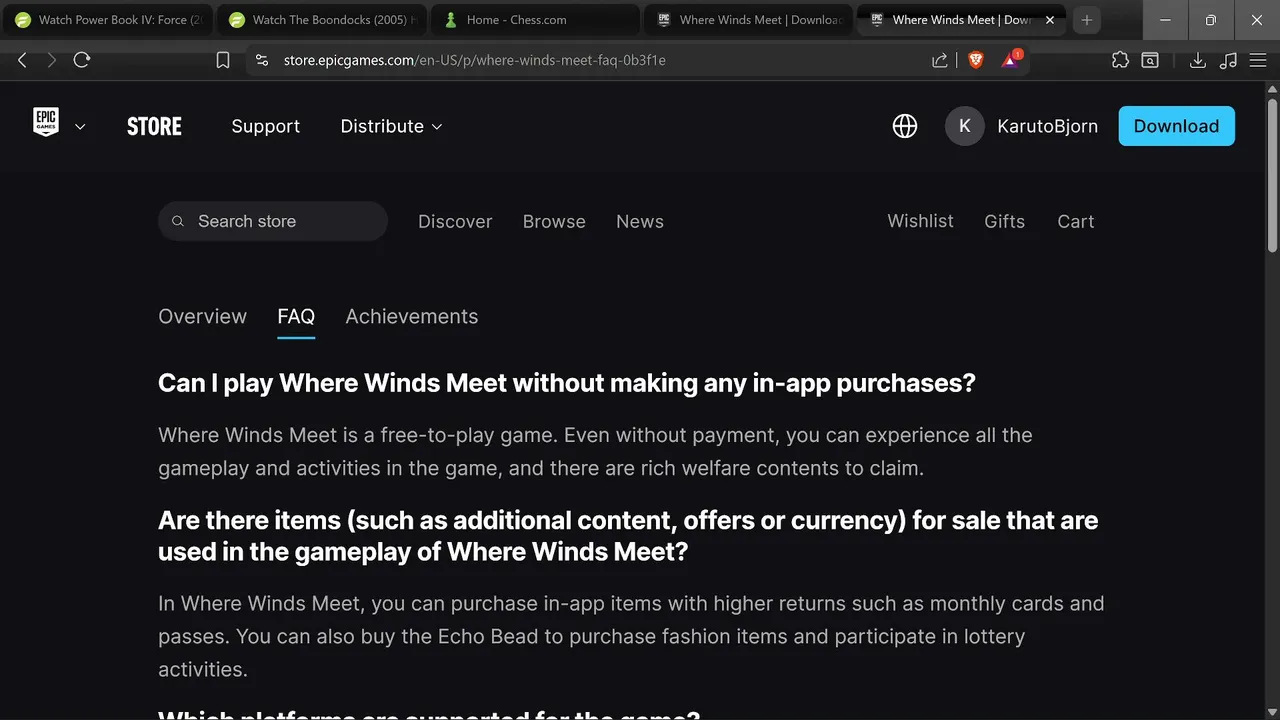
Task: Click the store.epicgames.com address bar URL
Action: click(474, 60)
